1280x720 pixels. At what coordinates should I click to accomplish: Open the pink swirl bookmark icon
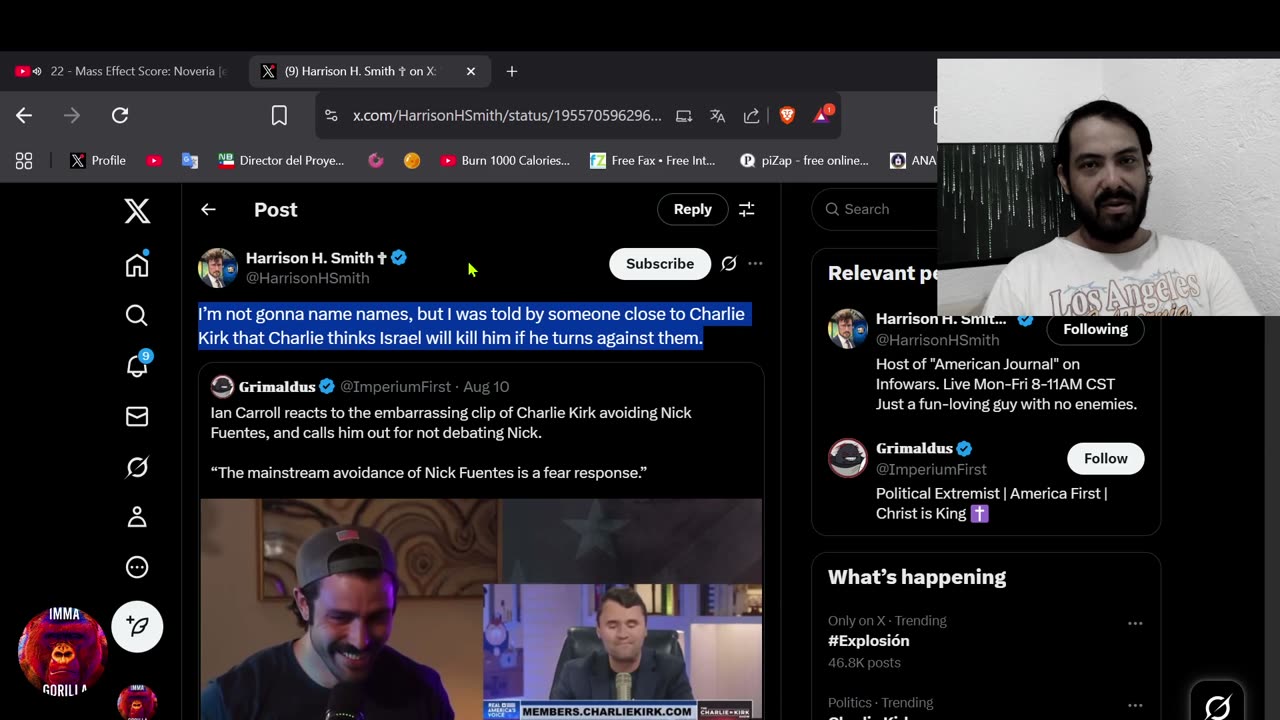(x=376, y=161)
